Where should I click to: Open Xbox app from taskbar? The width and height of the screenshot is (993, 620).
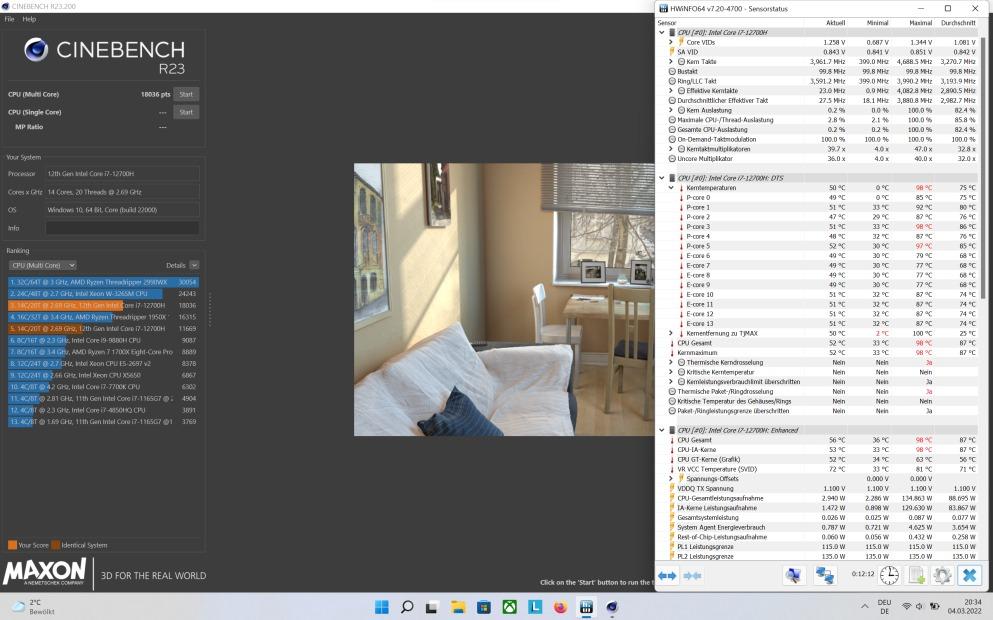tap(509, 607)
